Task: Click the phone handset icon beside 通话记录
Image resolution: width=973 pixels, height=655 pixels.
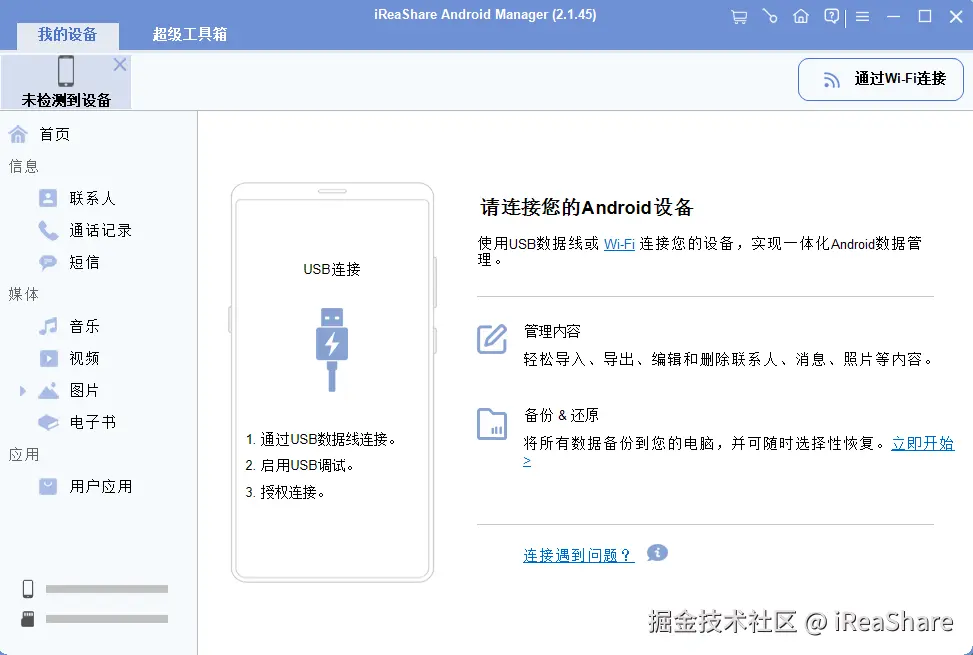Action: pyautogui.click(x=48, y=230)
